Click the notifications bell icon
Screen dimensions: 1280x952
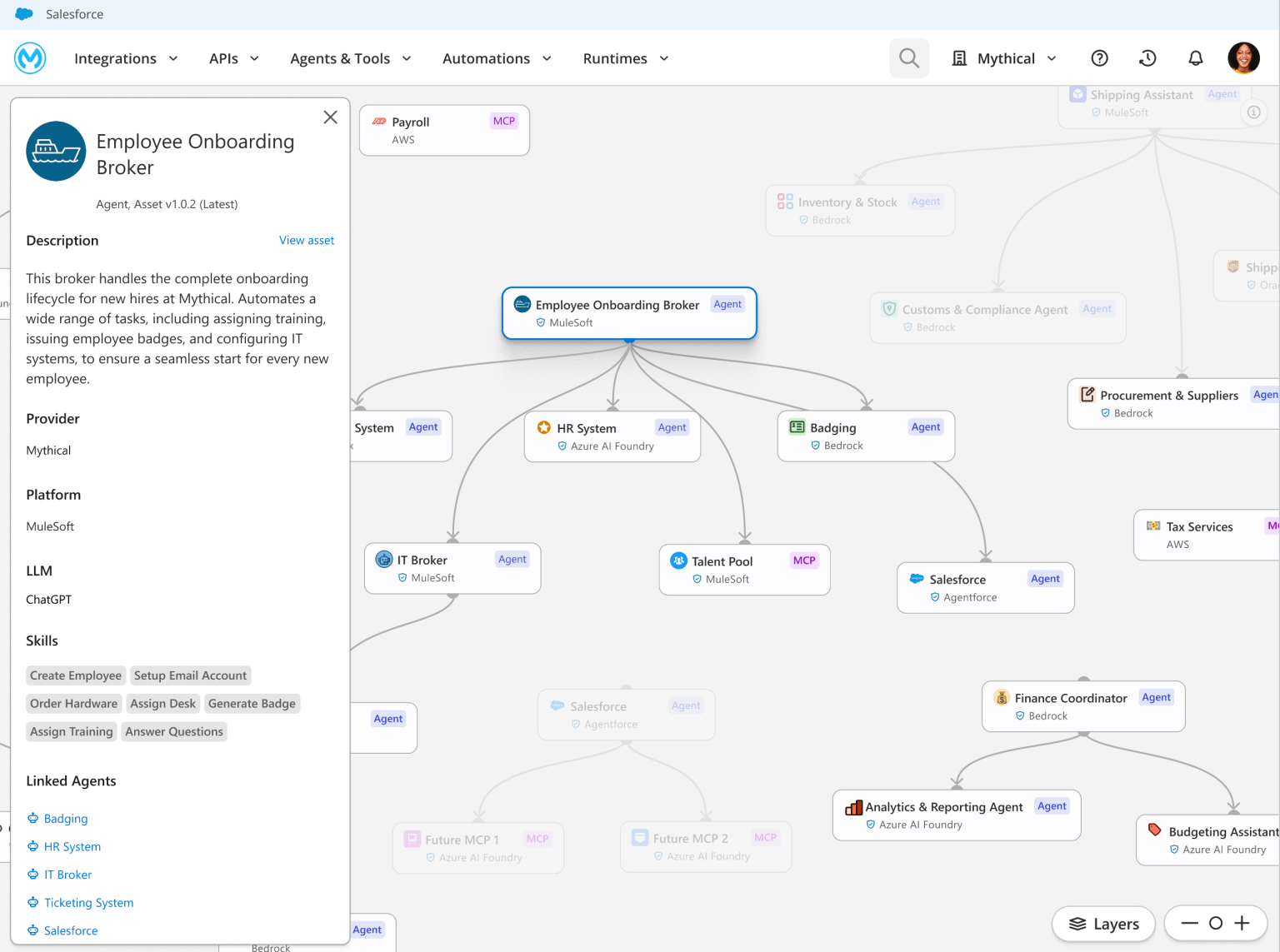click(1196, 57)
